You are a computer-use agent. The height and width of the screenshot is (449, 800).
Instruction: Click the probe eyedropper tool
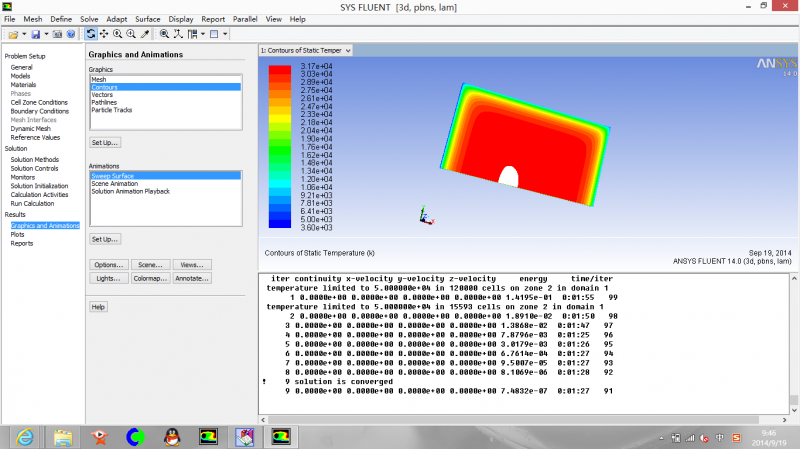tap(145, 34)
